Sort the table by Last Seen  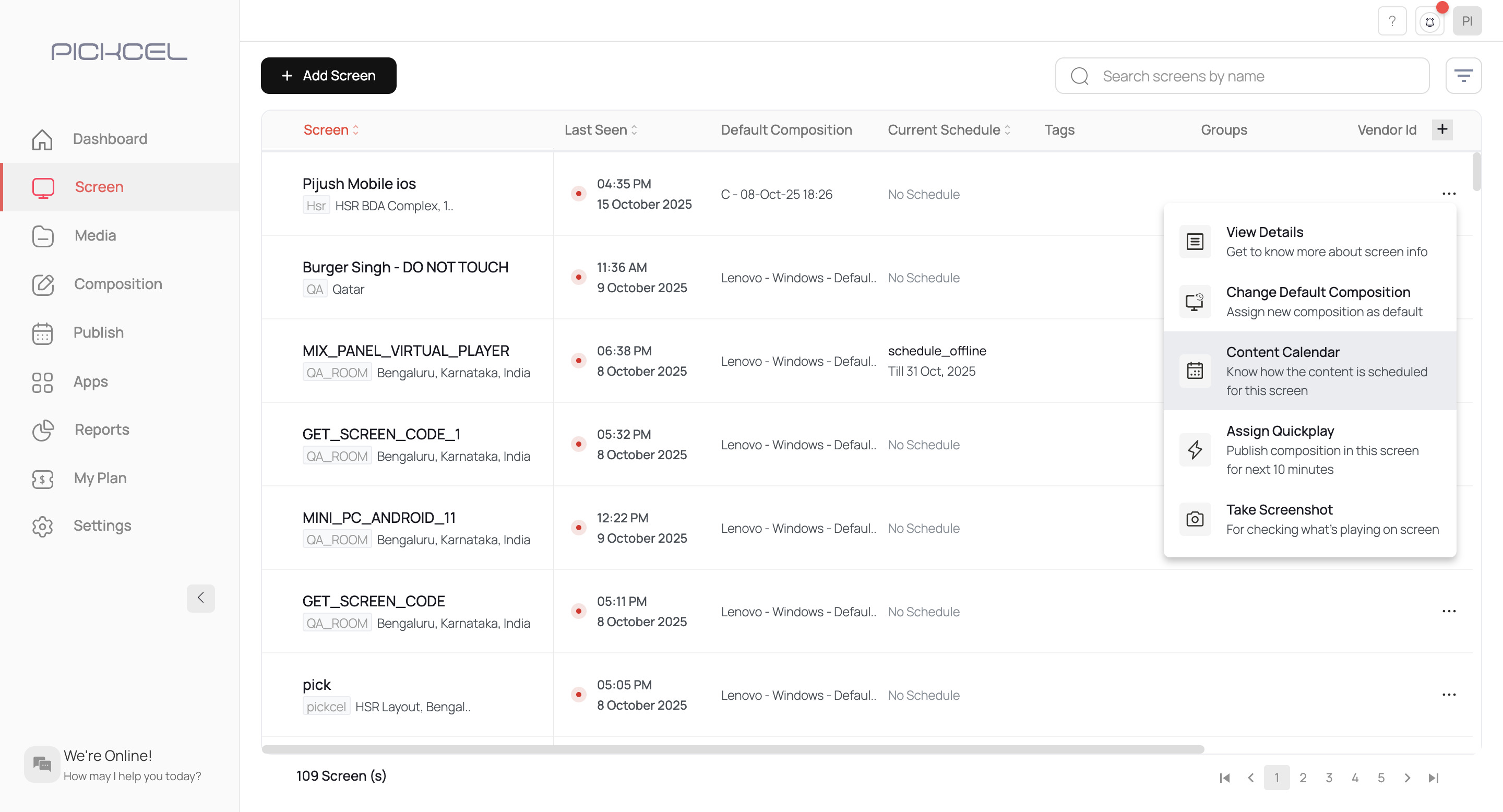click(x=600, y=129)
